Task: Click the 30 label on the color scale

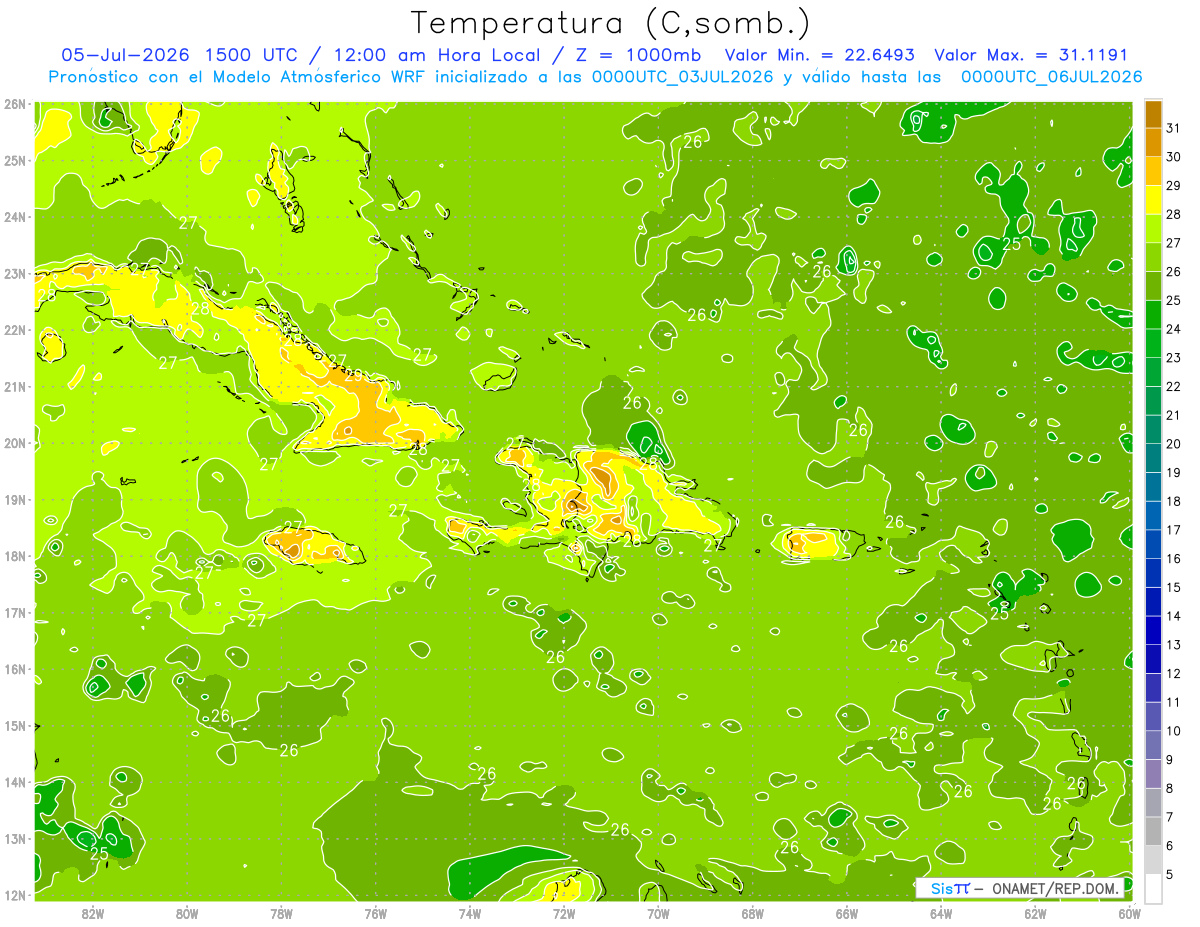Action: pos(1174,157)
